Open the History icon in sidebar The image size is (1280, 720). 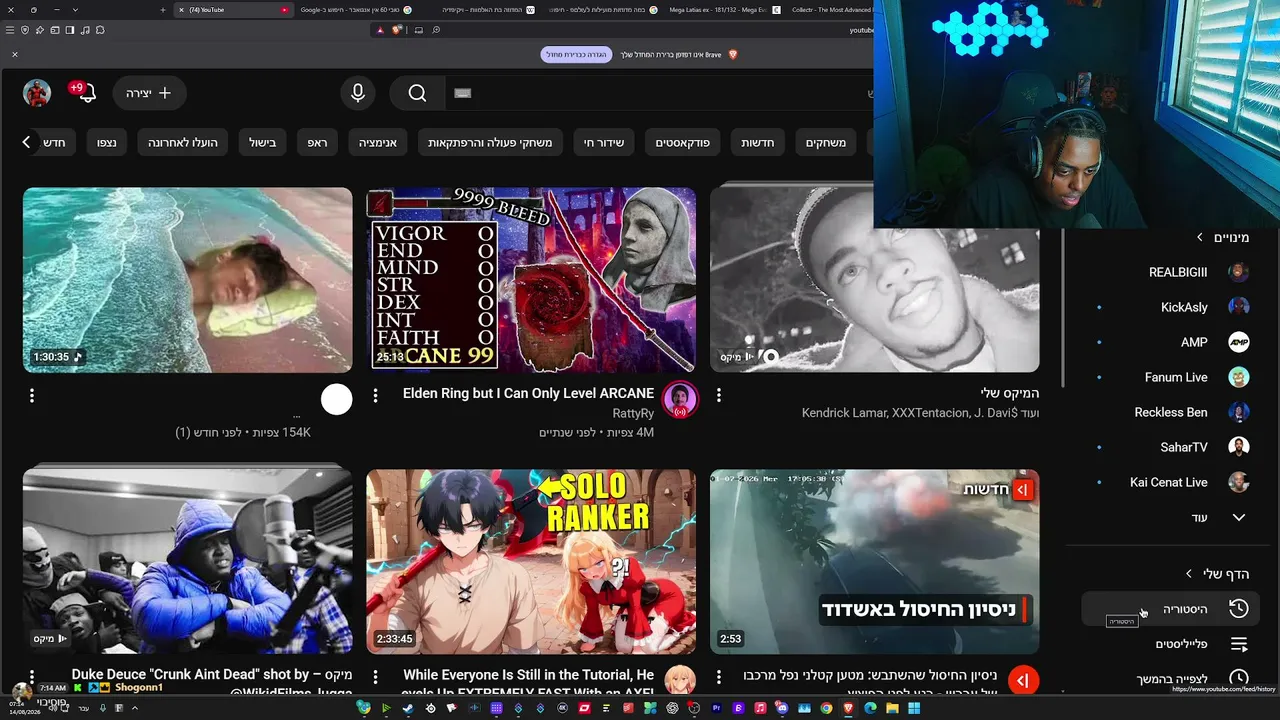(x=1238, y=609)
